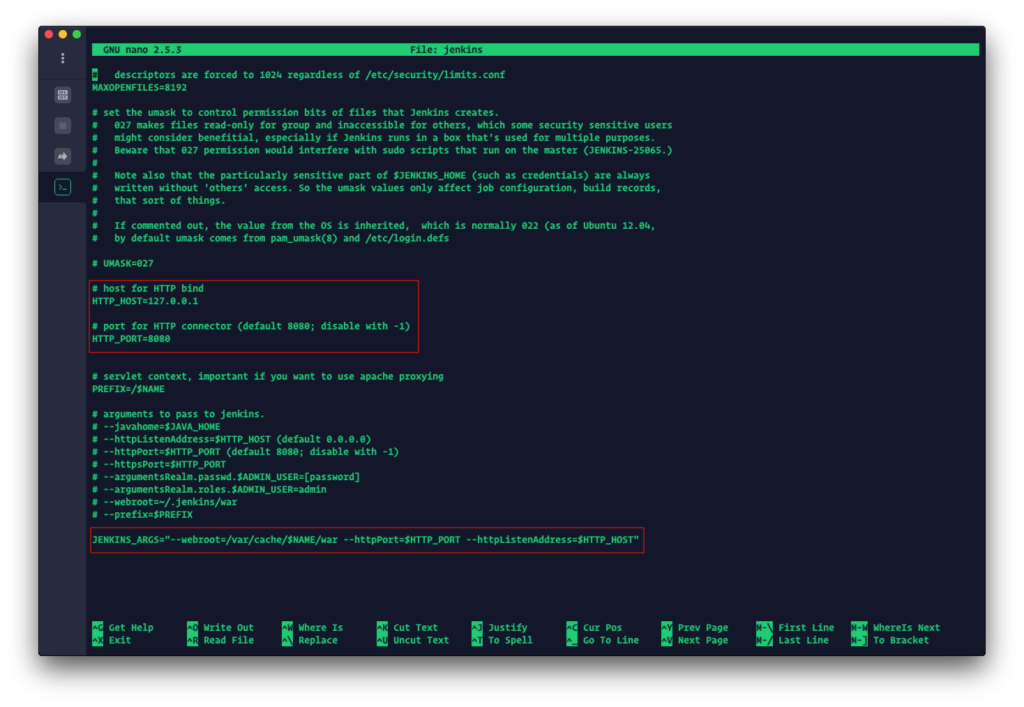
Task: Click the Where Is shortcut
Action: (319, 628)
